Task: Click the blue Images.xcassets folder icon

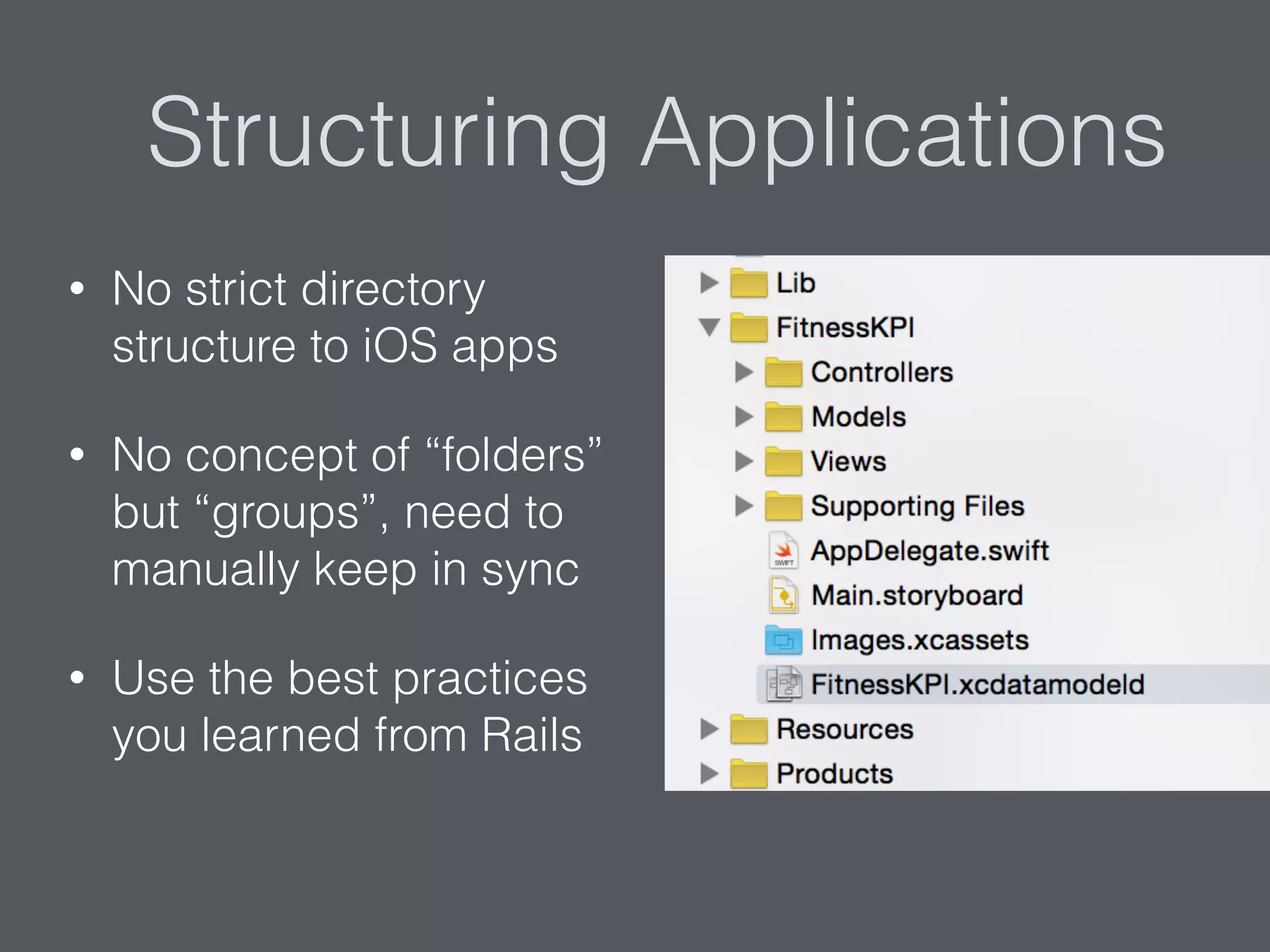Action: [x=783, y=640]
